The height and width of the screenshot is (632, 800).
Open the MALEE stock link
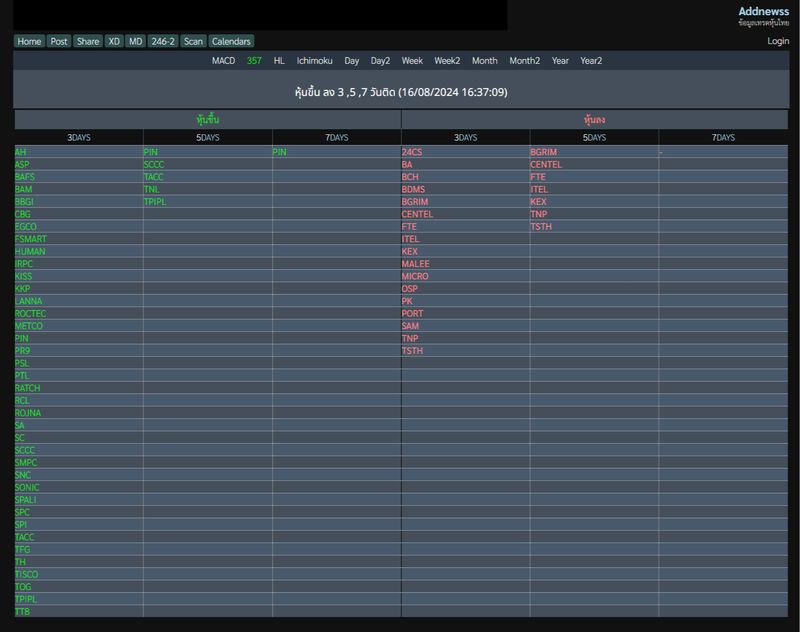coord(415,264)
